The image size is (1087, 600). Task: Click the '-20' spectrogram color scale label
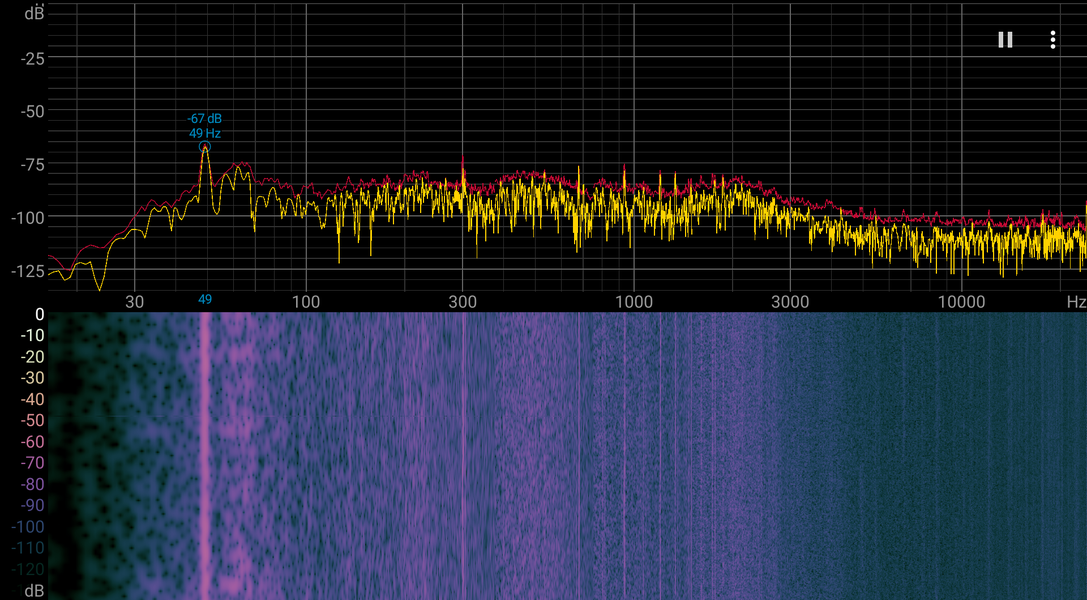[31, 357]
